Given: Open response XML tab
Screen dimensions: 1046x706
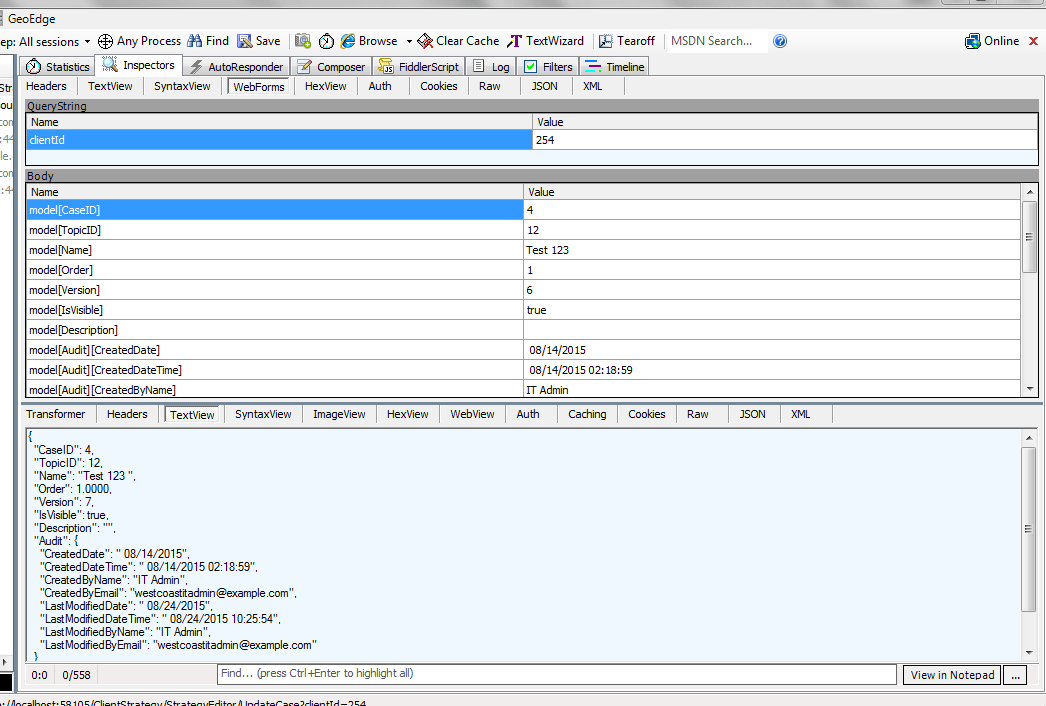Looking at the screenshot, I should (x=800, y=414).
